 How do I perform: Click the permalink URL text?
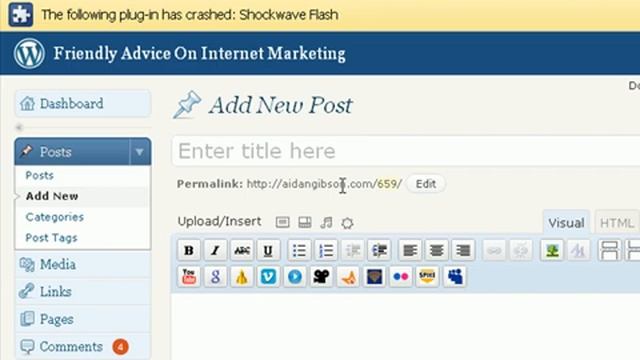pyautogui.click(x=324, y=184)
